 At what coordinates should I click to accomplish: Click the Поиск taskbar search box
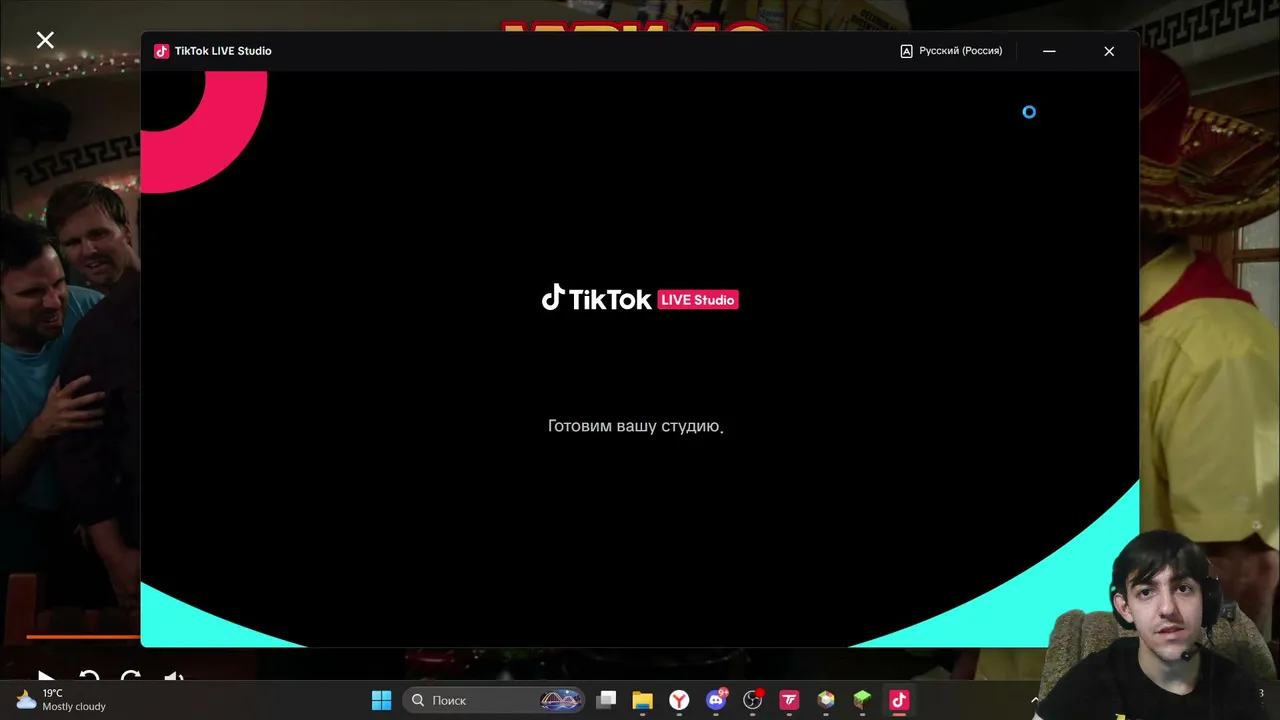(x=495, y=700)
